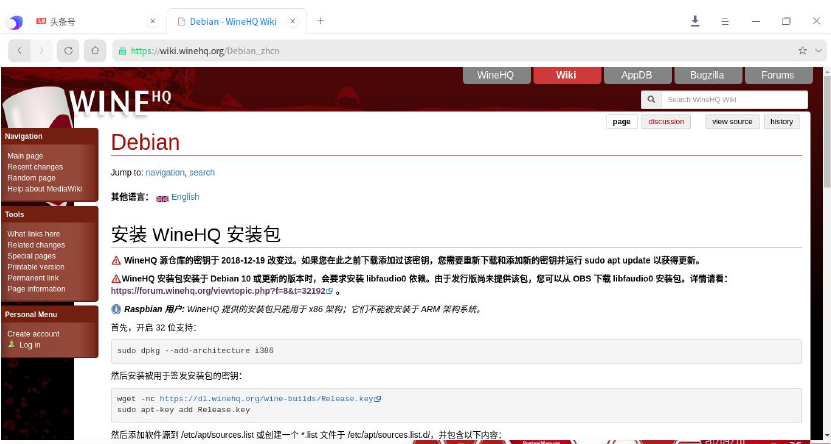This screenshot has height=444, width=831.
Task: Expand the address bar dropdown arrow
Action: pos(818,51)
